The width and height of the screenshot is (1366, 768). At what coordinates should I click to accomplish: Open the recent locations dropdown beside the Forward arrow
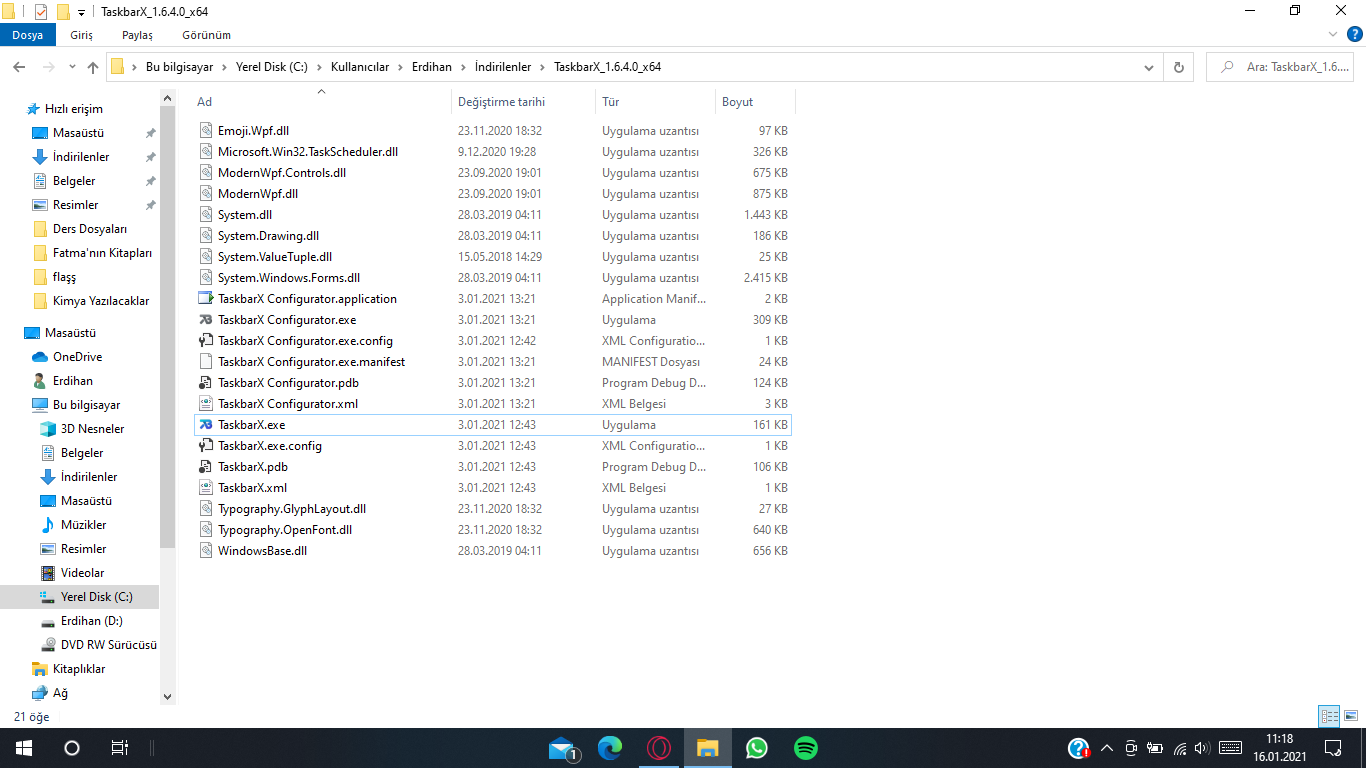72,67
